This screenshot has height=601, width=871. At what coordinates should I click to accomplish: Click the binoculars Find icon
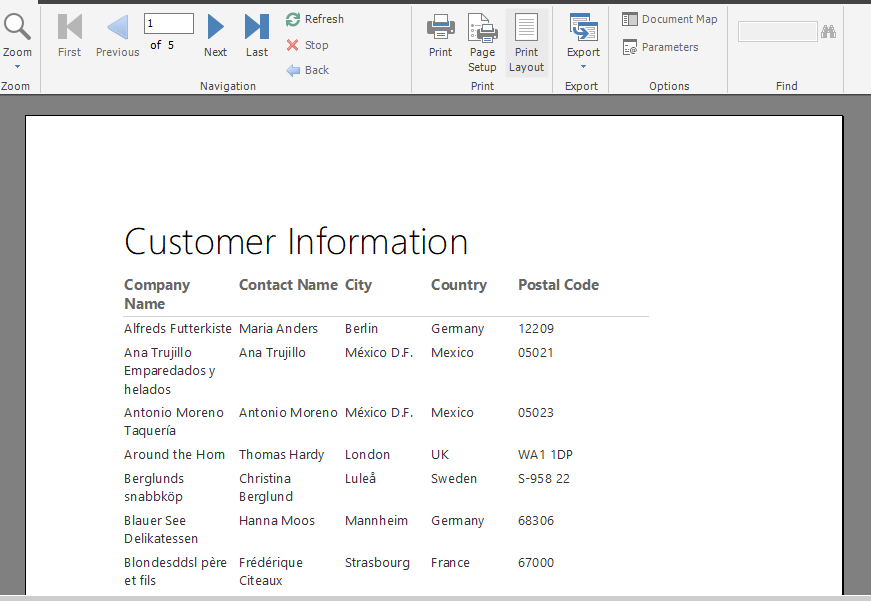coord(828,32)
